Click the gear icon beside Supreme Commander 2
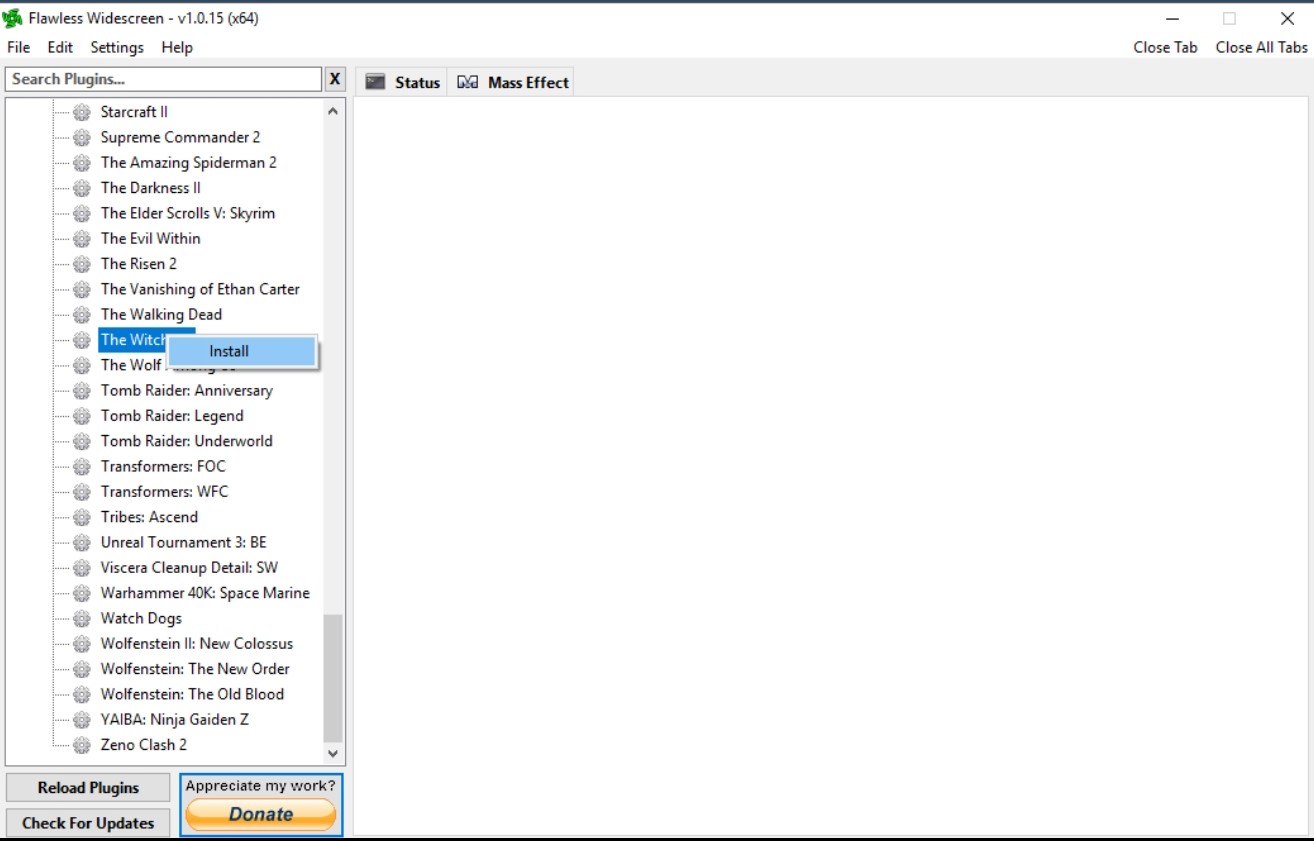Image resolution: width=1314 pixels, height=841 pixels. point(82,137)
